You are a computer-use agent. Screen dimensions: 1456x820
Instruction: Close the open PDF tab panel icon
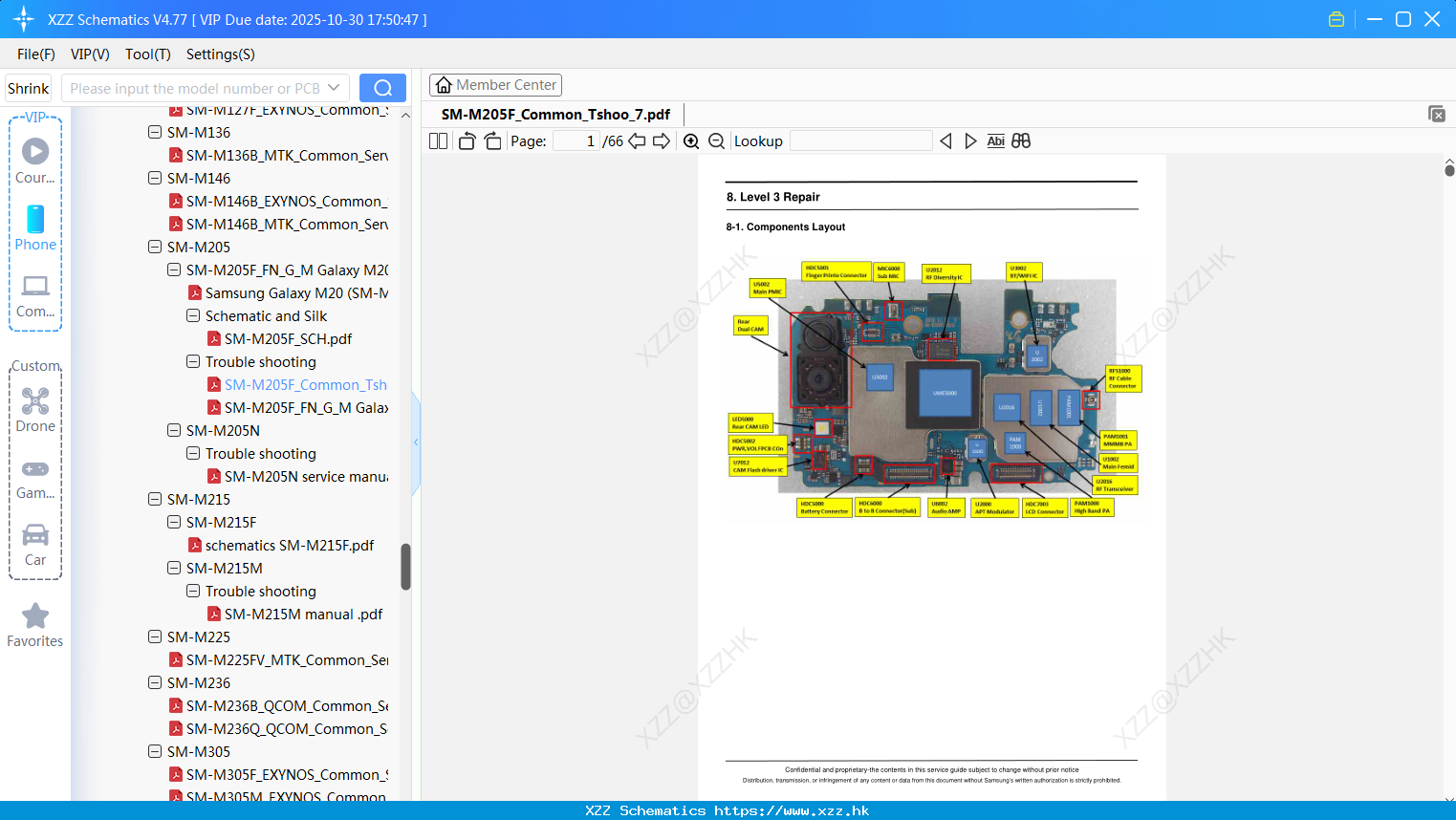pos(1436,114)
